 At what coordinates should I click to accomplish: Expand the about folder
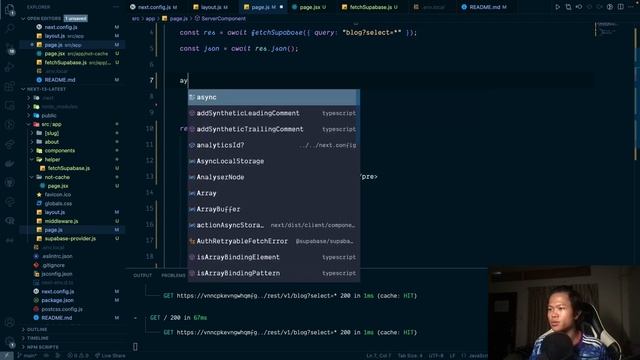coord(51,142)
